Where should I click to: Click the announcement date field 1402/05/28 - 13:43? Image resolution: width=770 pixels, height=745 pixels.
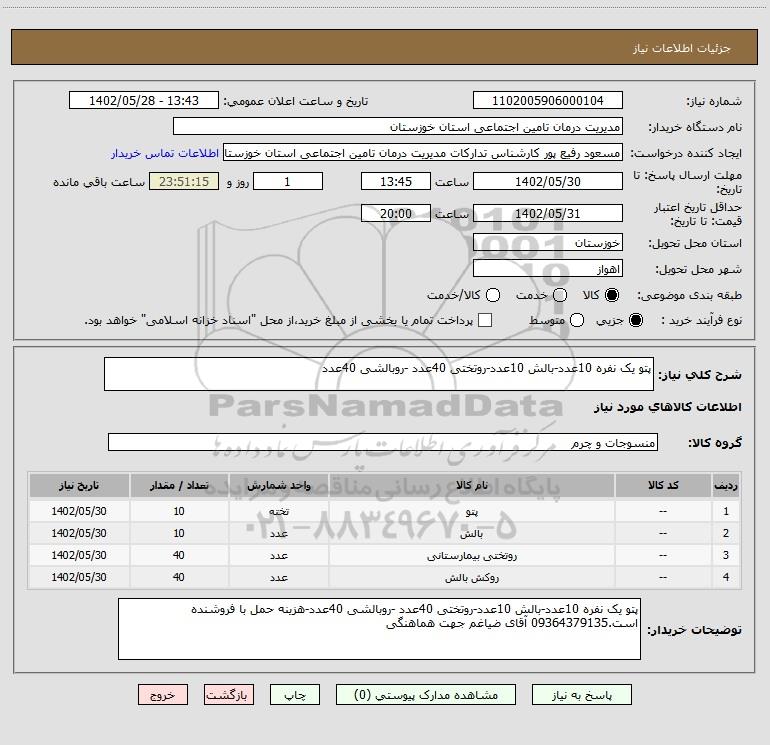(144, 101)
